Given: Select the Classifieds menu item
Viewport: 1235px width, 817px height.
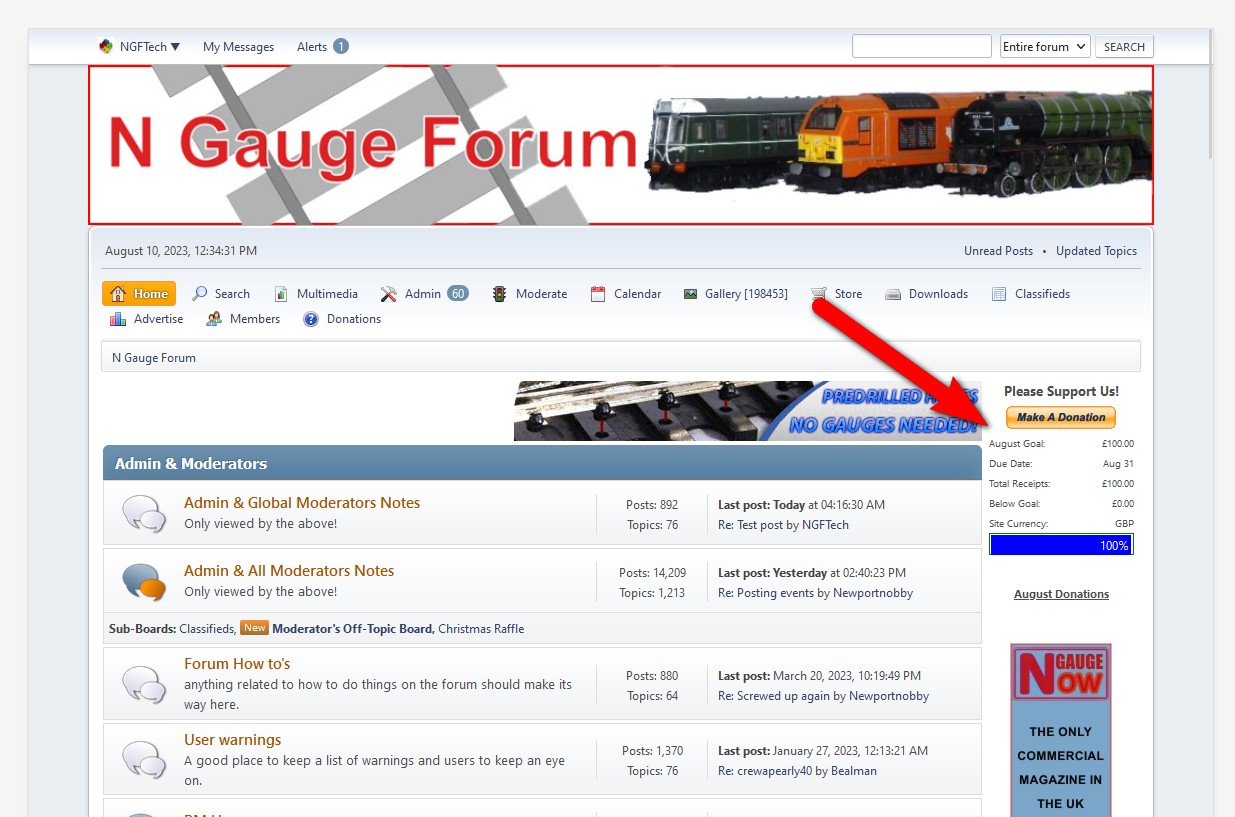Looking at the screenshot, I should click(x=1041, y=294).
